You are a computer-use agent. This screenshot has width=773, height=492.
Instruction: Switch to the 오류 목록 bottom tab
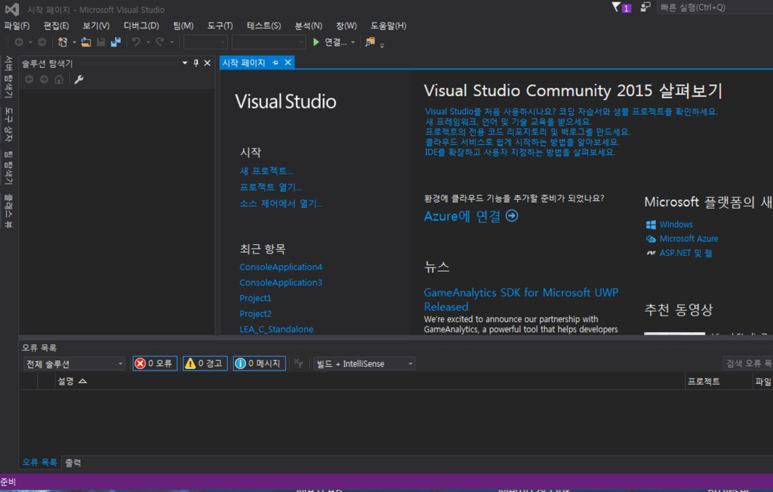[x=39, y=462]
